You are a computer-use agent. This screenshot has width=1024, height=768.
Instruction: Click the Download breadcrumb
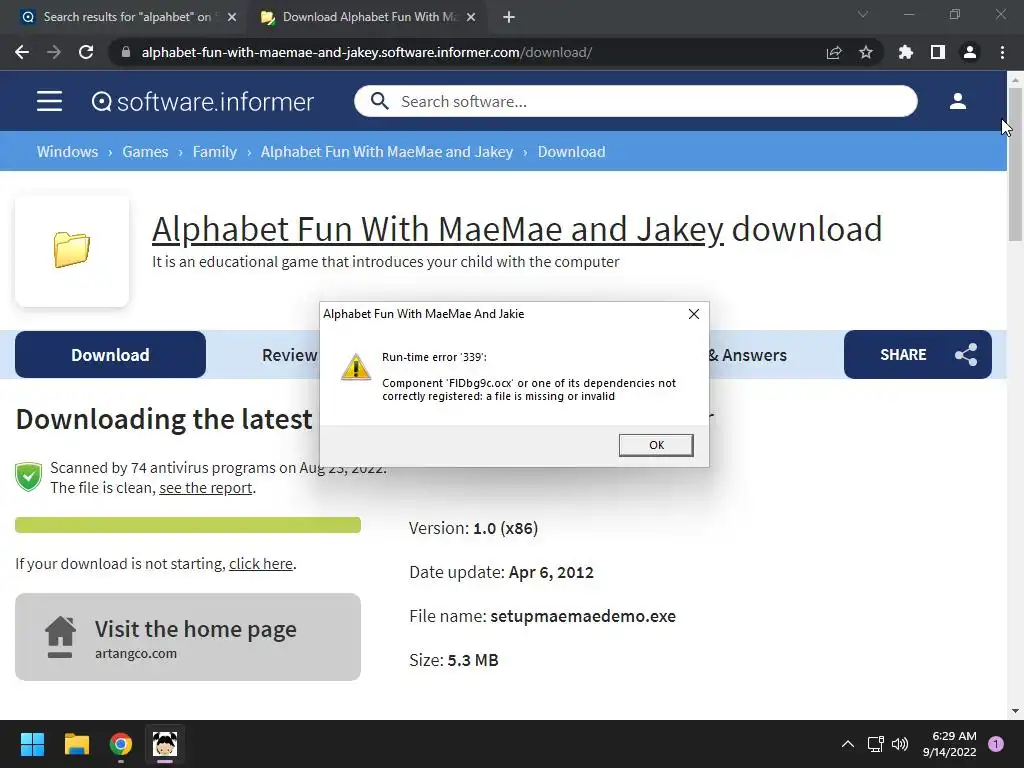[x=571, y=152]
